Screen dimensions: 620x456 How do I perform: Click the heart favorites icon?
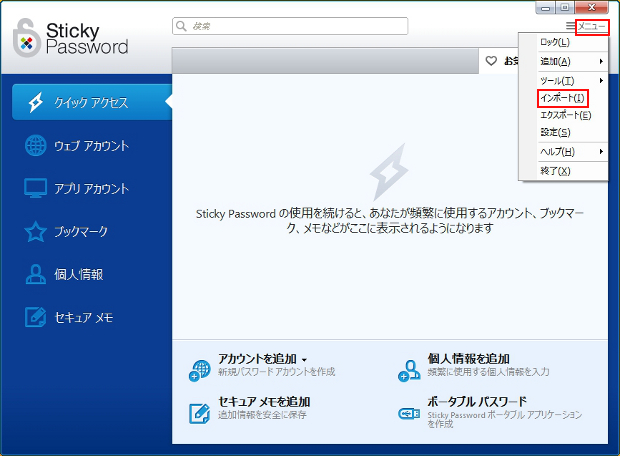click(491, 61)
